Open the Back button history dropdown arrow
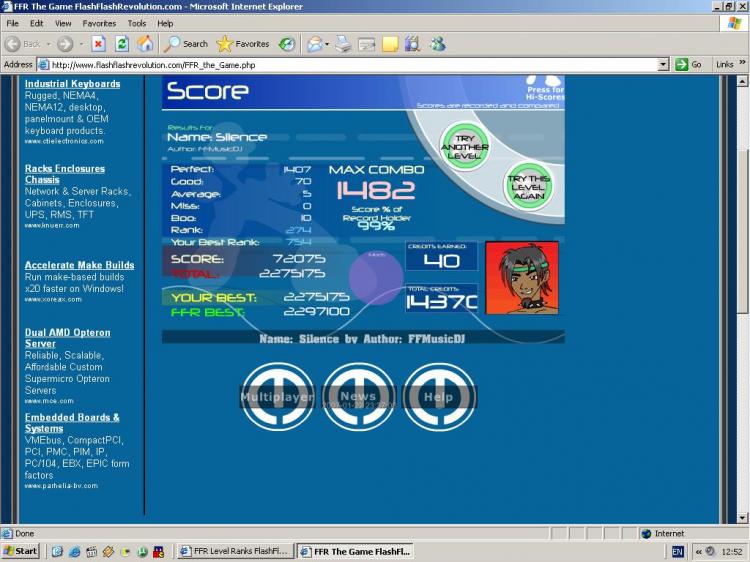Viewport: 750px width, 562px height. tap(47, 44)
